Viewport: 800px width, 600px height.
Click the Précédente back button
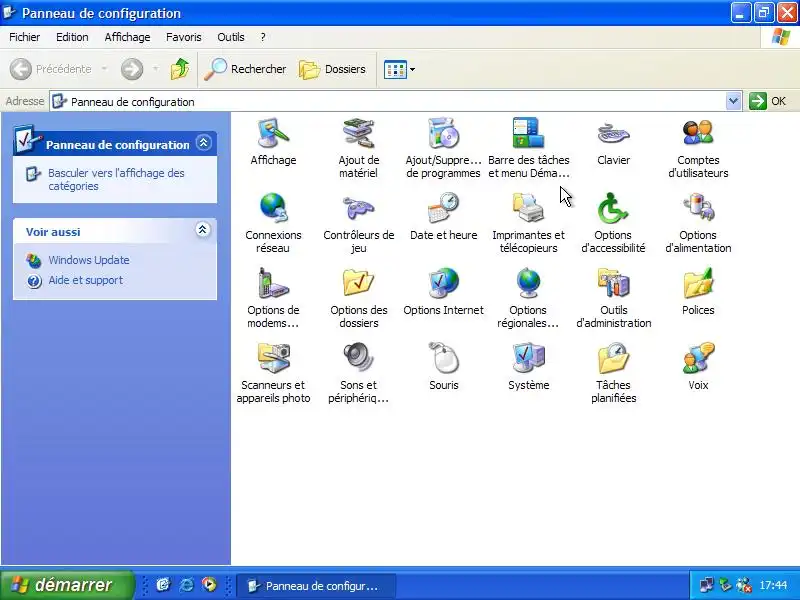click(x=51, y=69)
